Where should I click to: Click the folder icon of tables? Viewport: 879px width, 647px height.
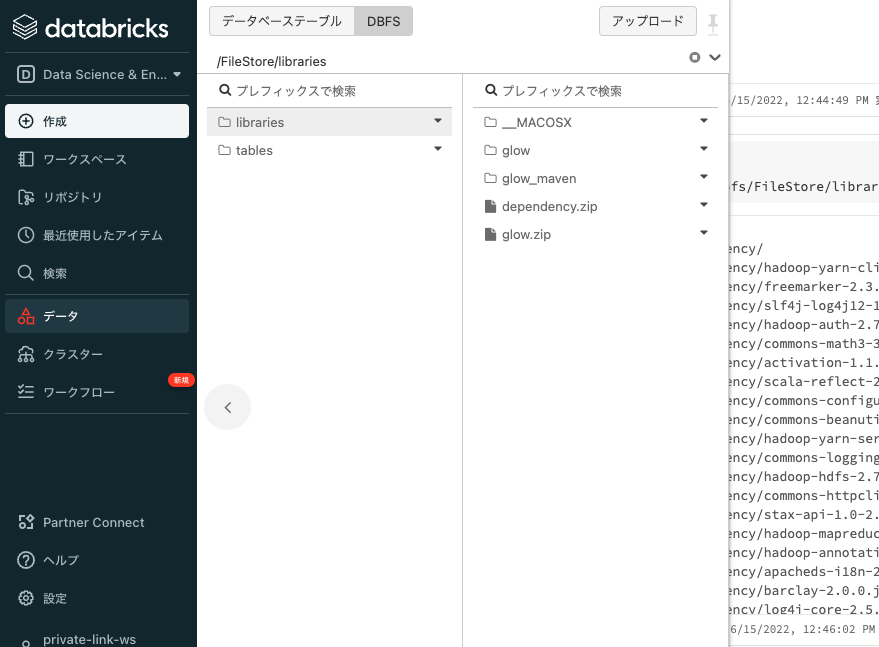(x=224, y=150)
